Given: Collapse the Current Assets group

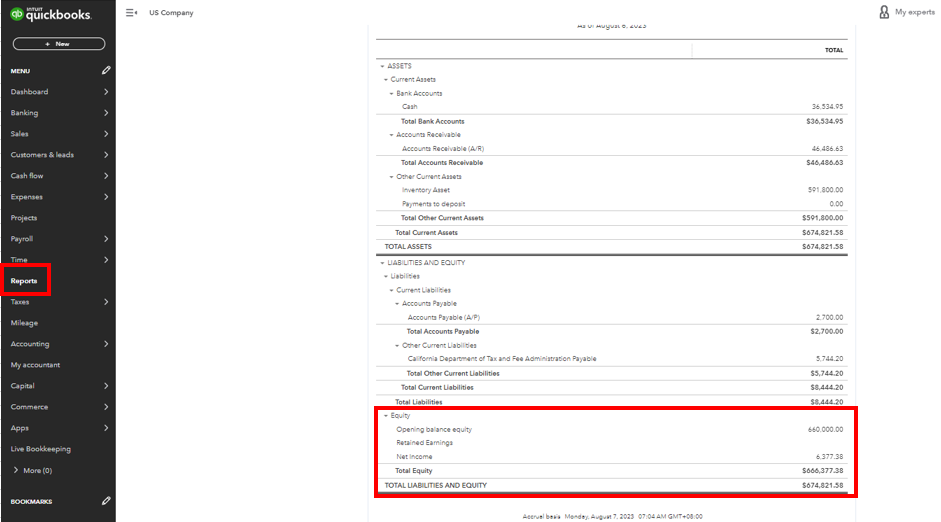Looking at the screenshot, I should (x=386, y=79).
